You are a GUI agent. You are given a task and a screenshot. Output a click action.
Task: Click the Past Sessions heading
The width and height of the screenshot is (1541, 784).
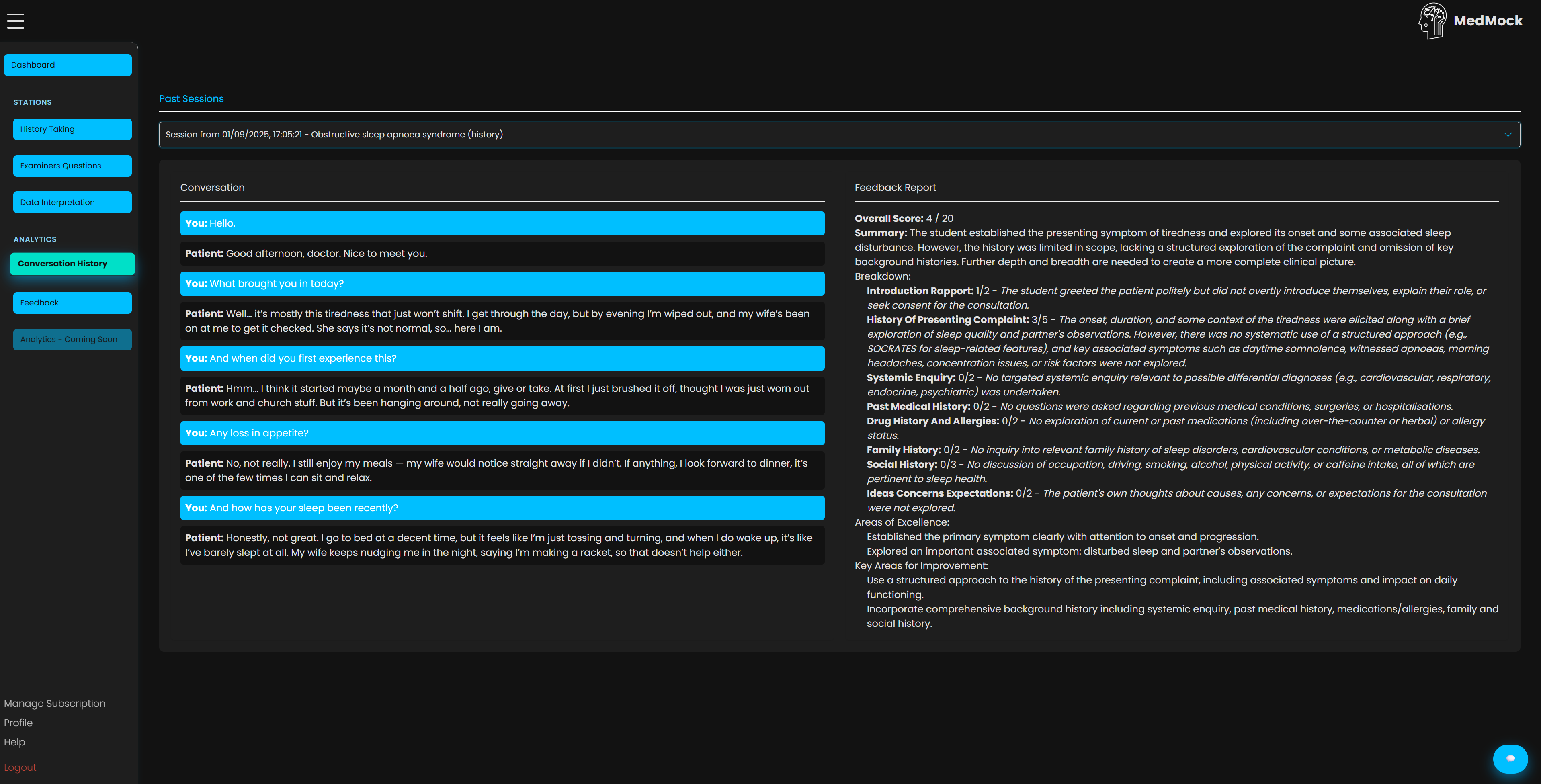(x=191, y=99)
